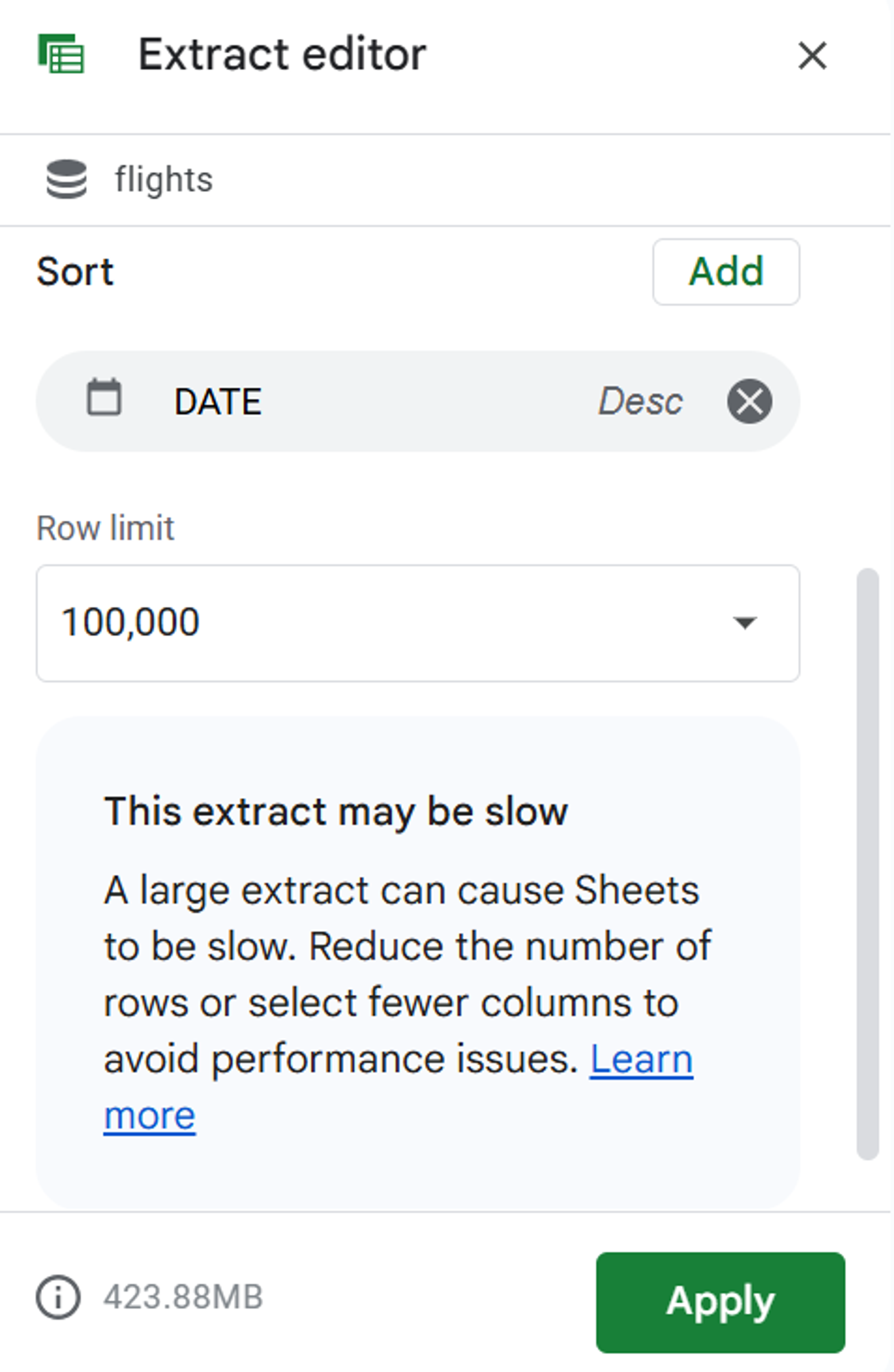Remove the DATE sort using its X icon

coord(749,401)
